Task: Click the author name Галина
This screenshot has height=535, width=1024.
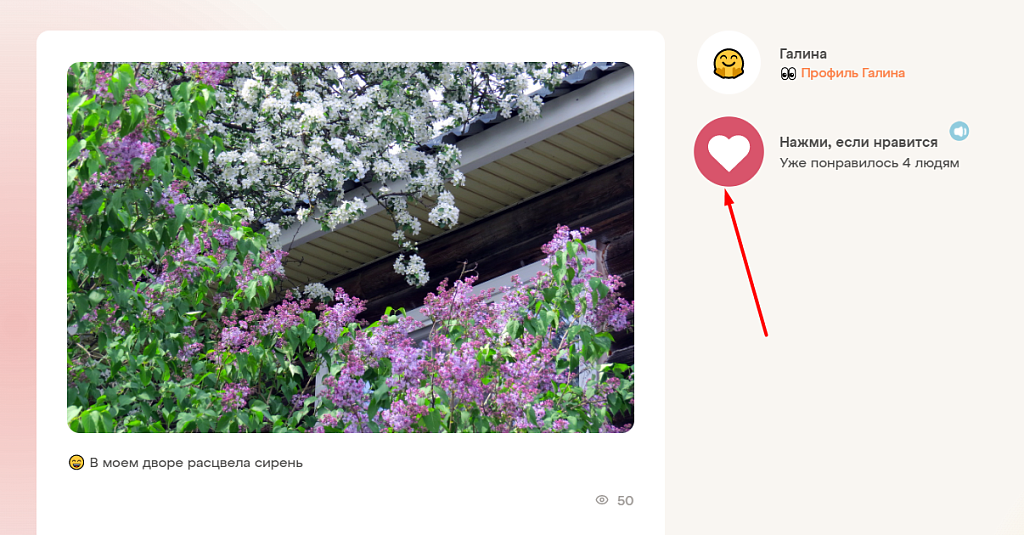Action: tap(803, 54)
